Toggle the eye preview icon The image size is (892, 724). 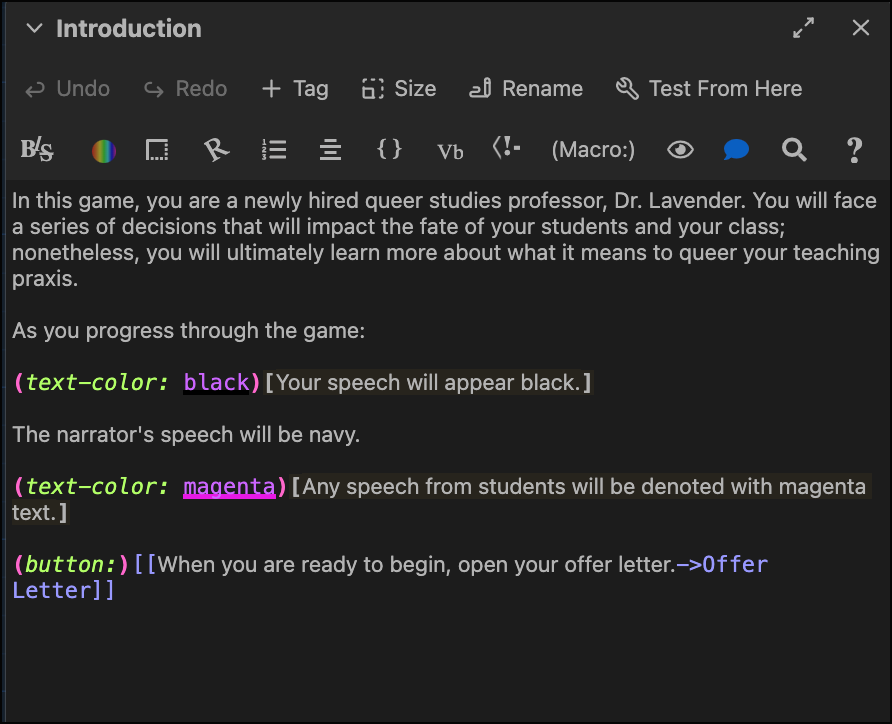click(x=680, y=150)
